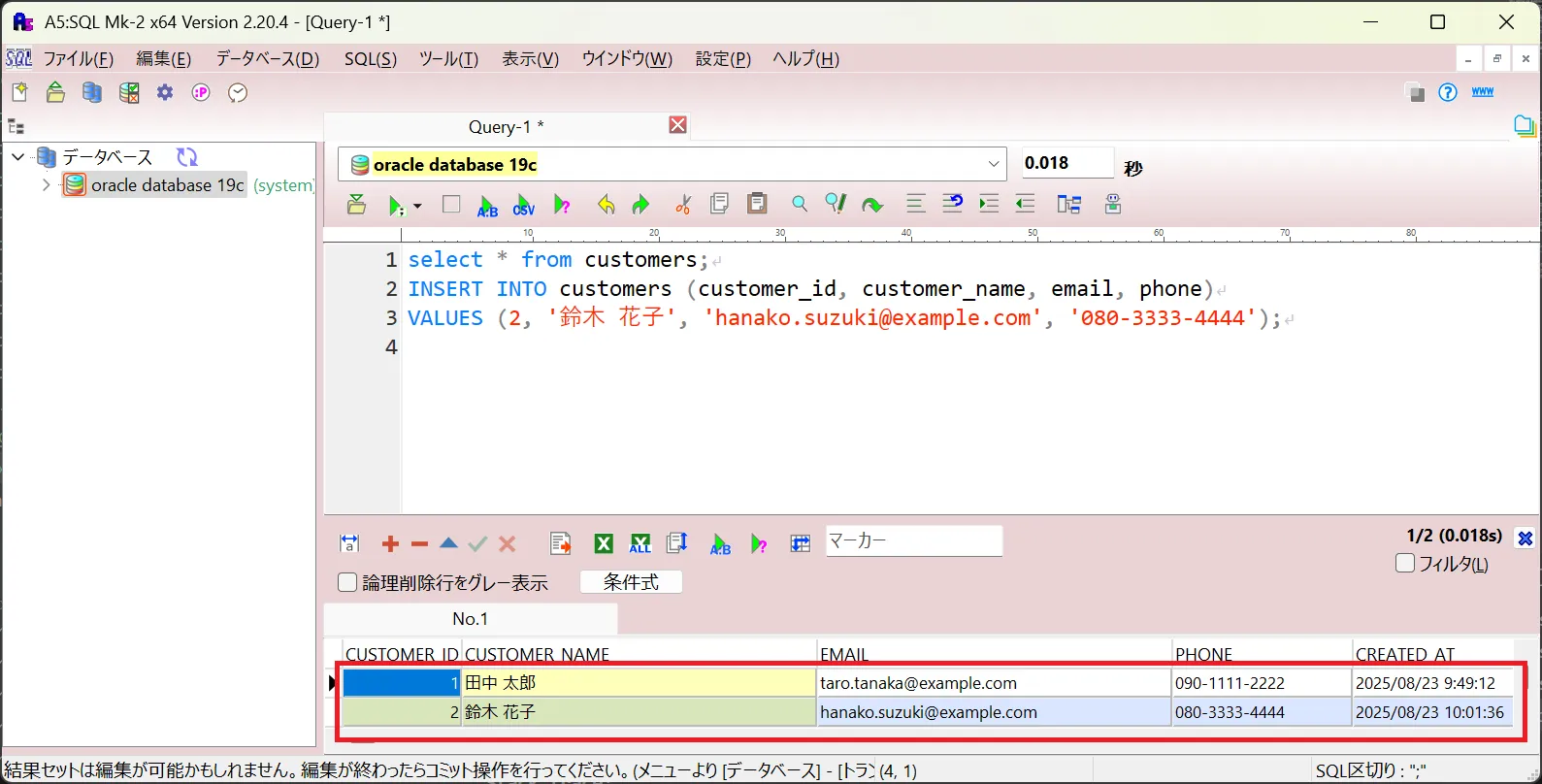The image size is (1542, 784).
Task: Open options via the purple gear icon
Action: pos(165,93)
